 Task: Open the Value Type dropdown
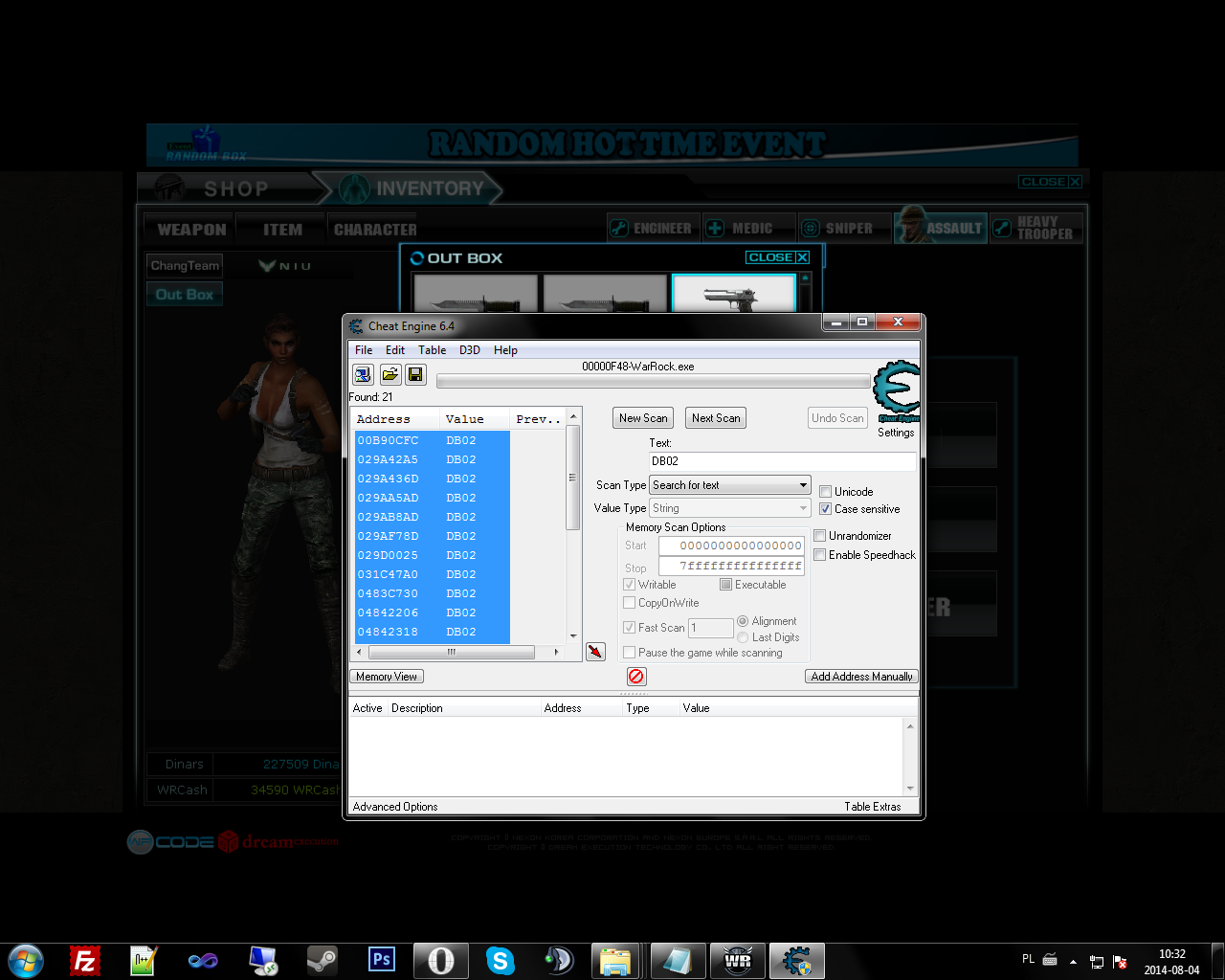tap(730, 508)
